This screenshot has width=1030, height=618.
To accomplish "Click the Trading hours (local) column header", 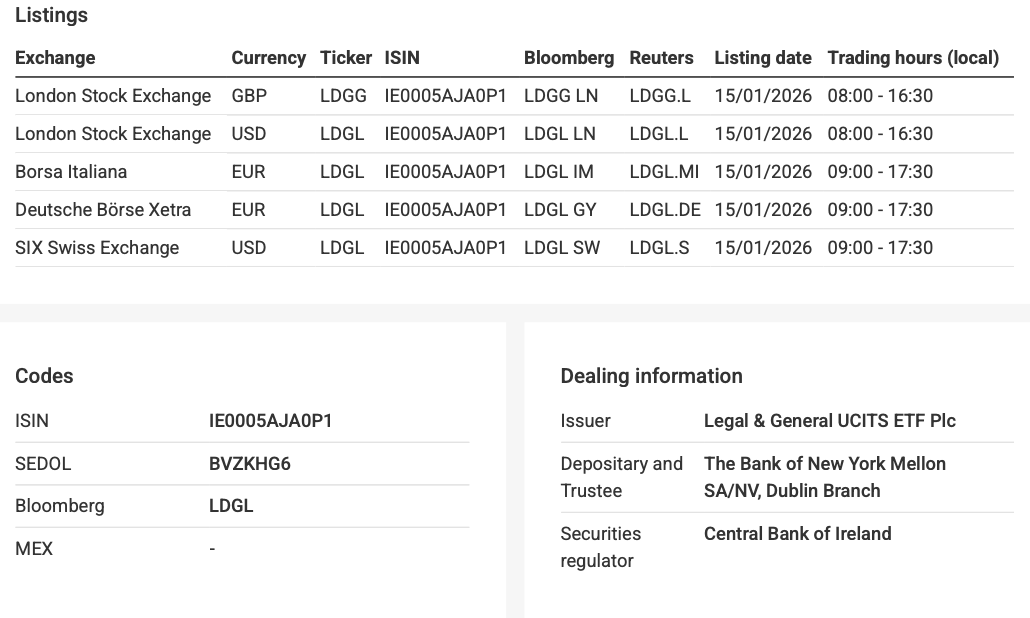I will [x=912, y=58].
